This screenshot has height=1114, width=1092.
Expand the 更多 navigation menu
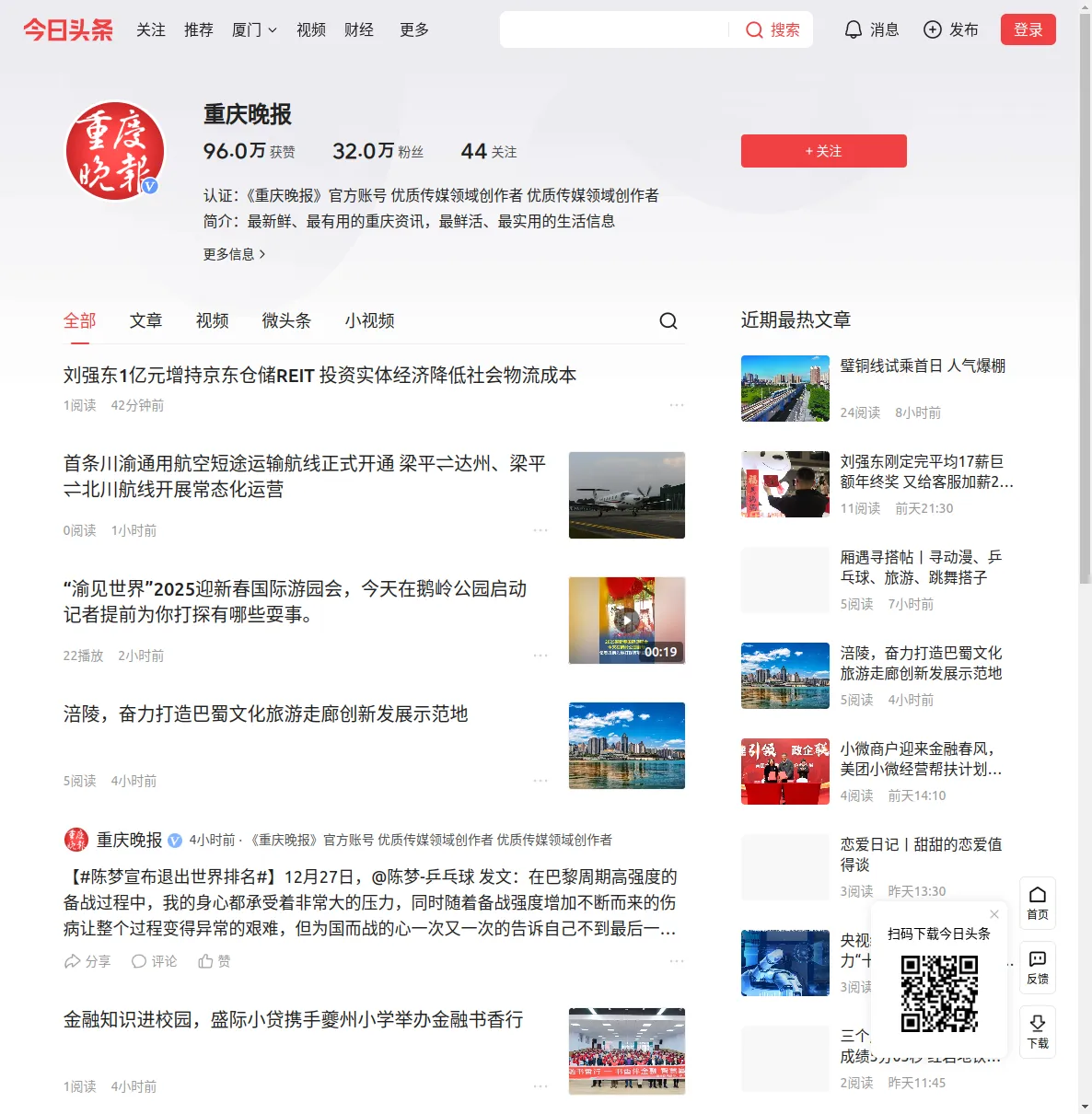(x=414, y=29)
